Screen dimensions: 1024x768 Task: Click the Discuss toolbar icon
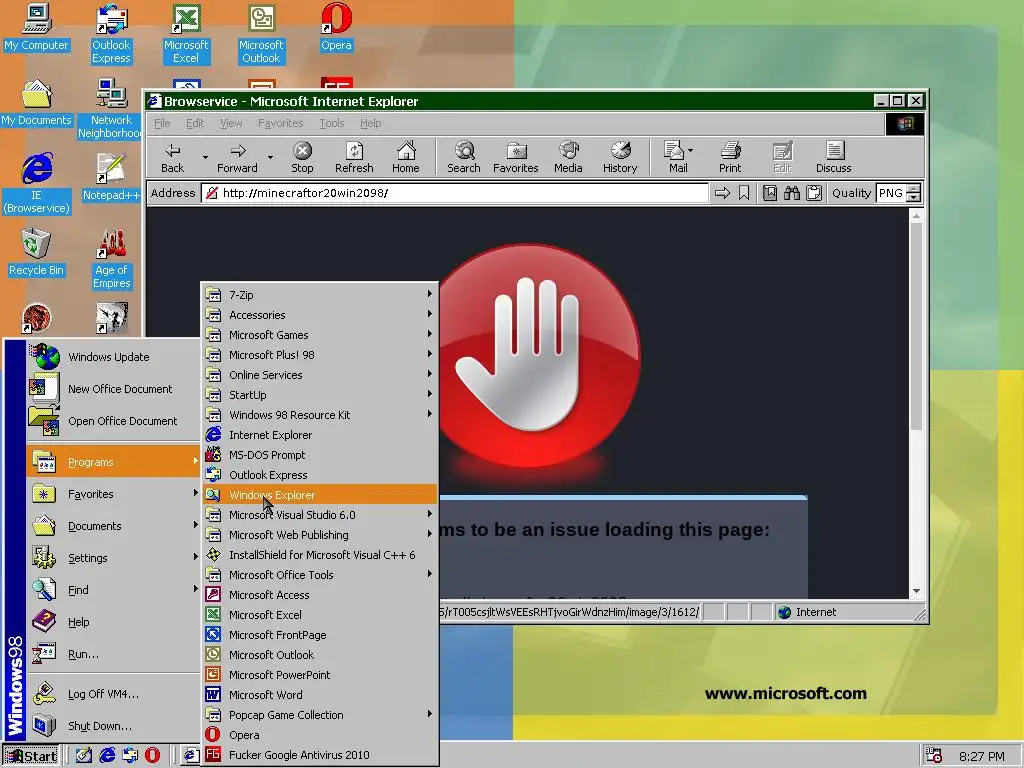point(833,157)
